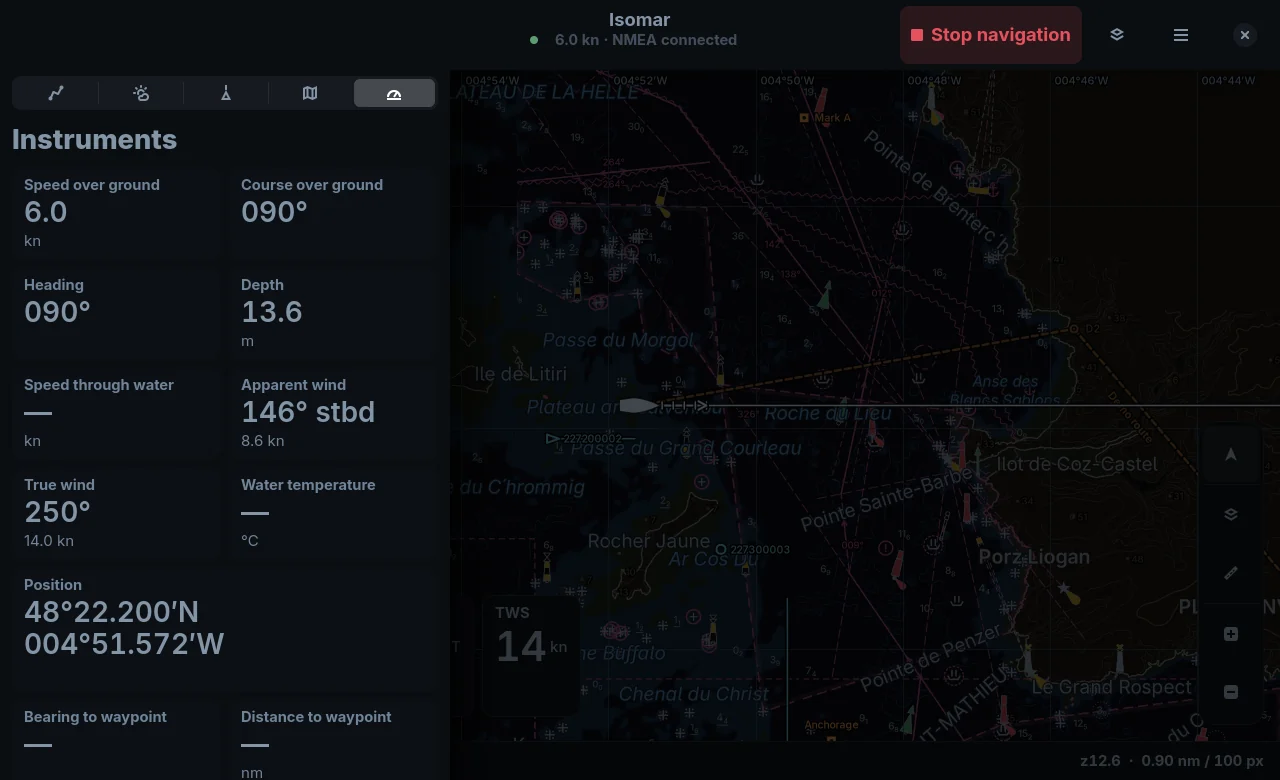Center map on boat arrow icon
This screenshot has width=1280, height=780.
1231,455
